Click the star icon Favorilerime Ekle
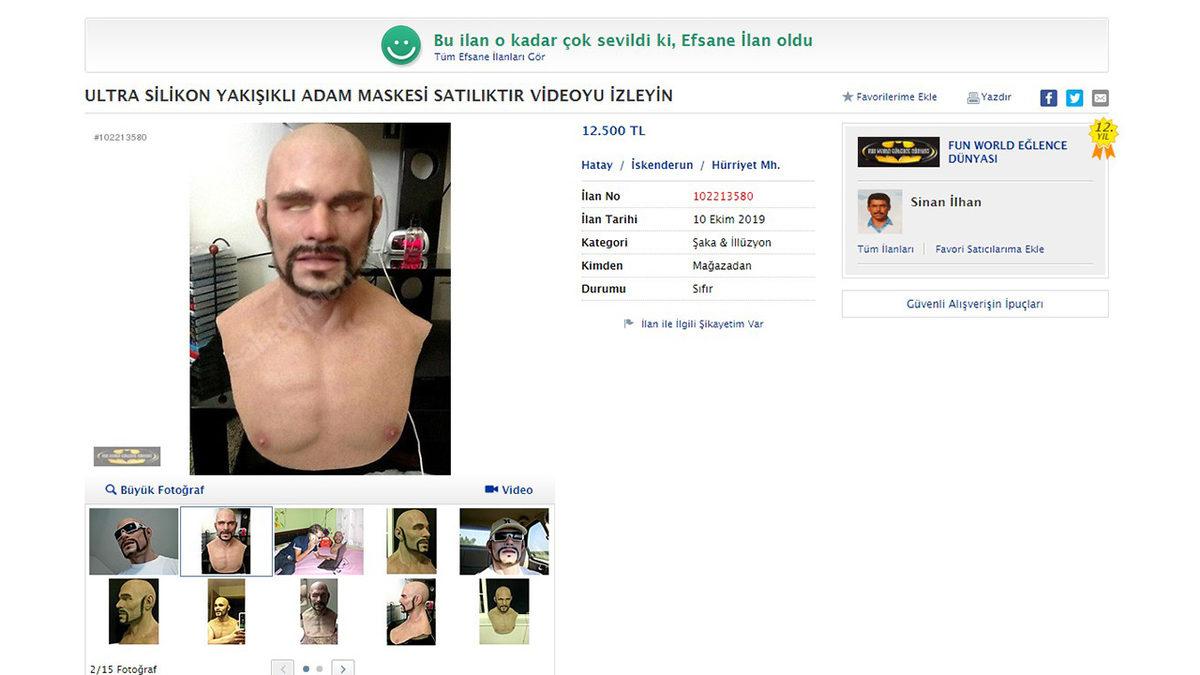Viewport: 1200px width, 675px height. [848, 97]
